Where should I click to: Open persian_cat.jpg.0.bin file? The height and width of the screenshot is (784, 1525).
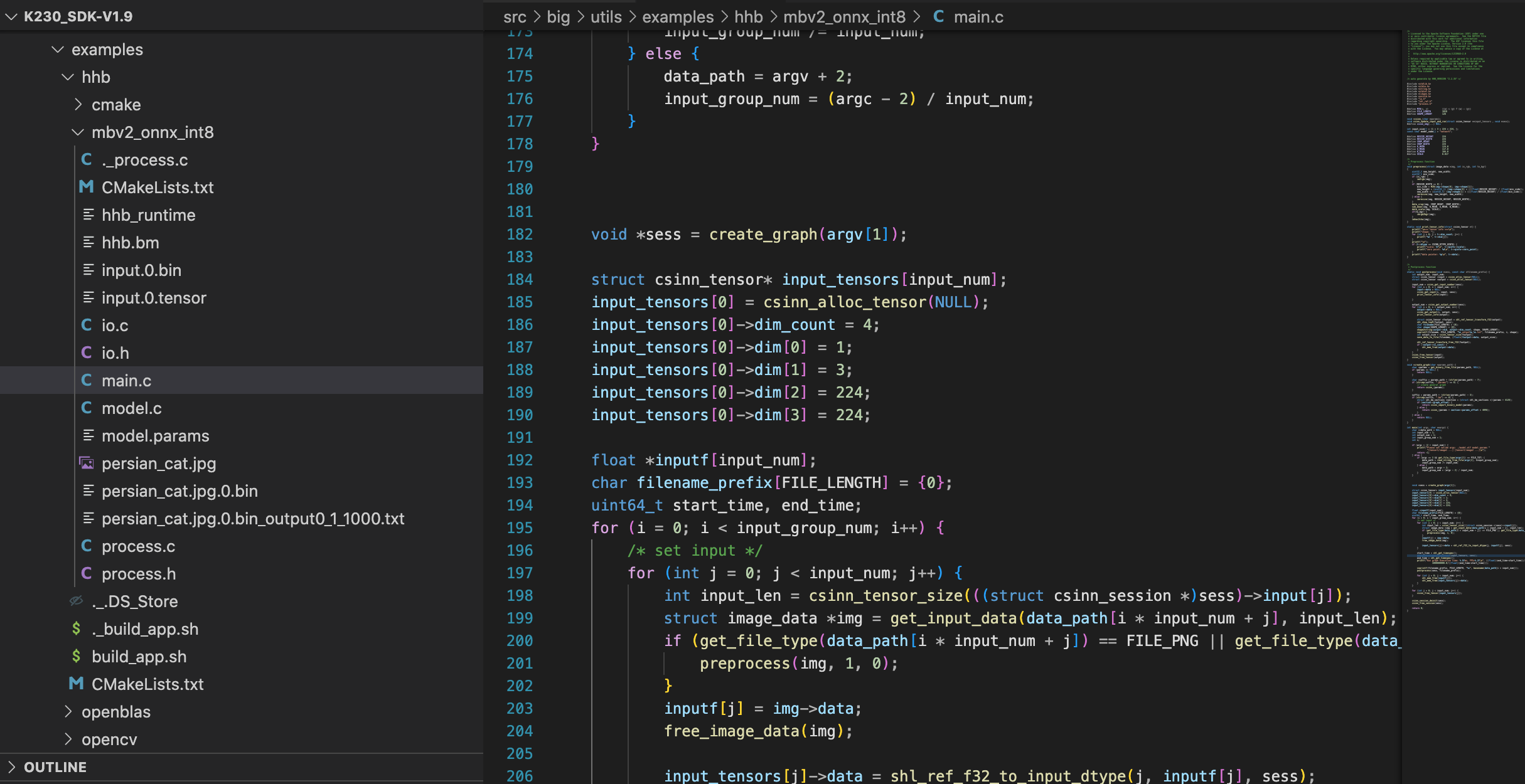[x=242, y=491]
